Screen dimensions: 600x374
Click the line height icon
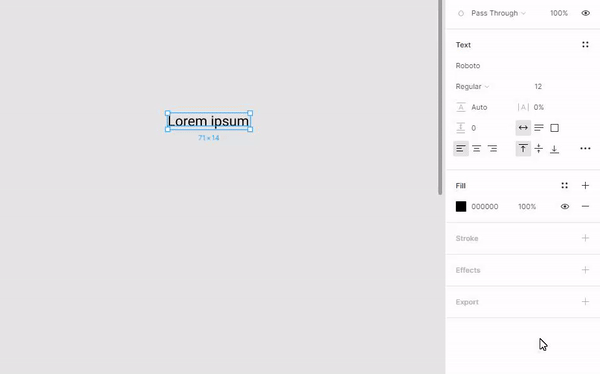[461, 107]
